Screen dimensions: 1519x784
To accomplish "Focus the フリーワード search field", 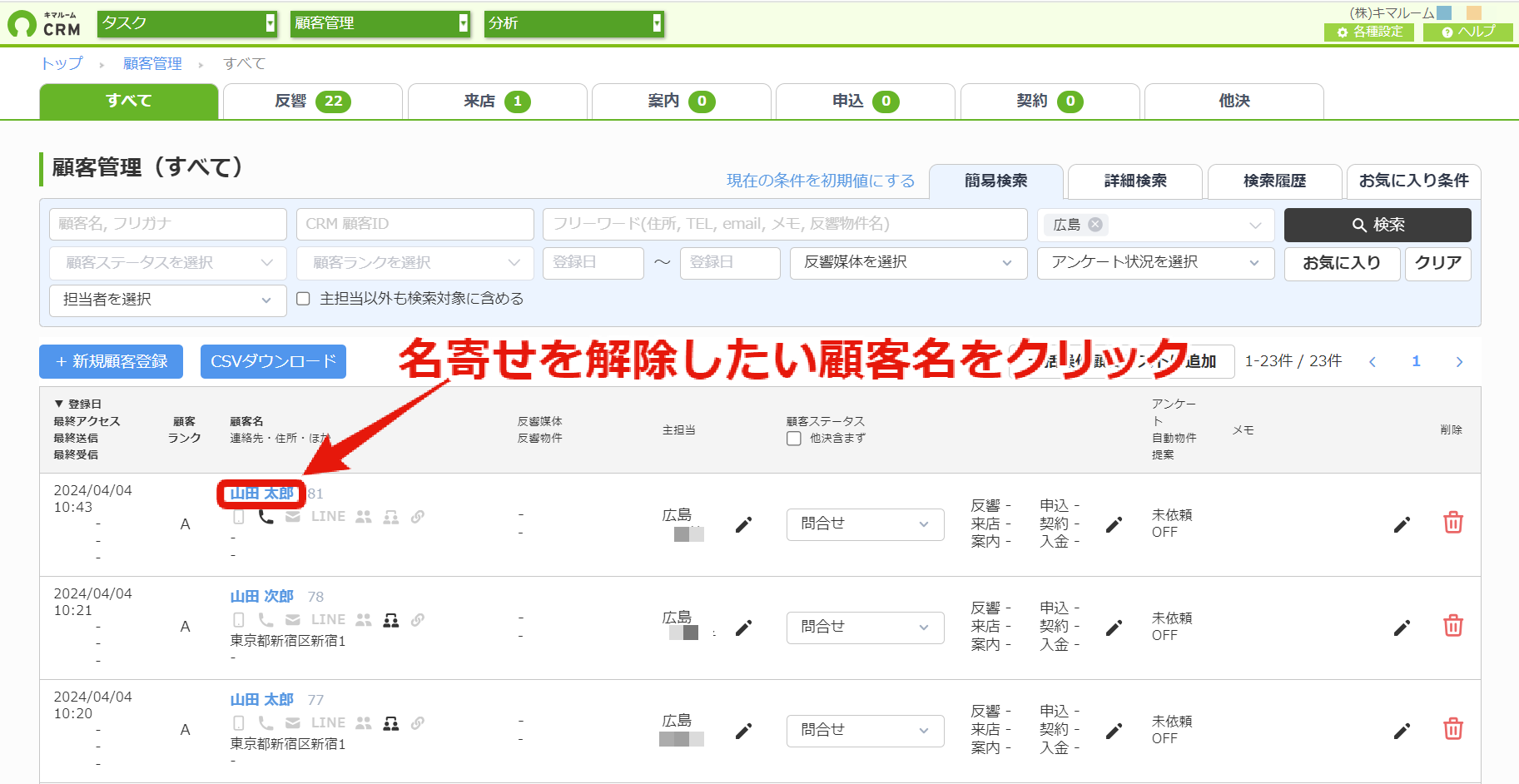I will [785, 225].
